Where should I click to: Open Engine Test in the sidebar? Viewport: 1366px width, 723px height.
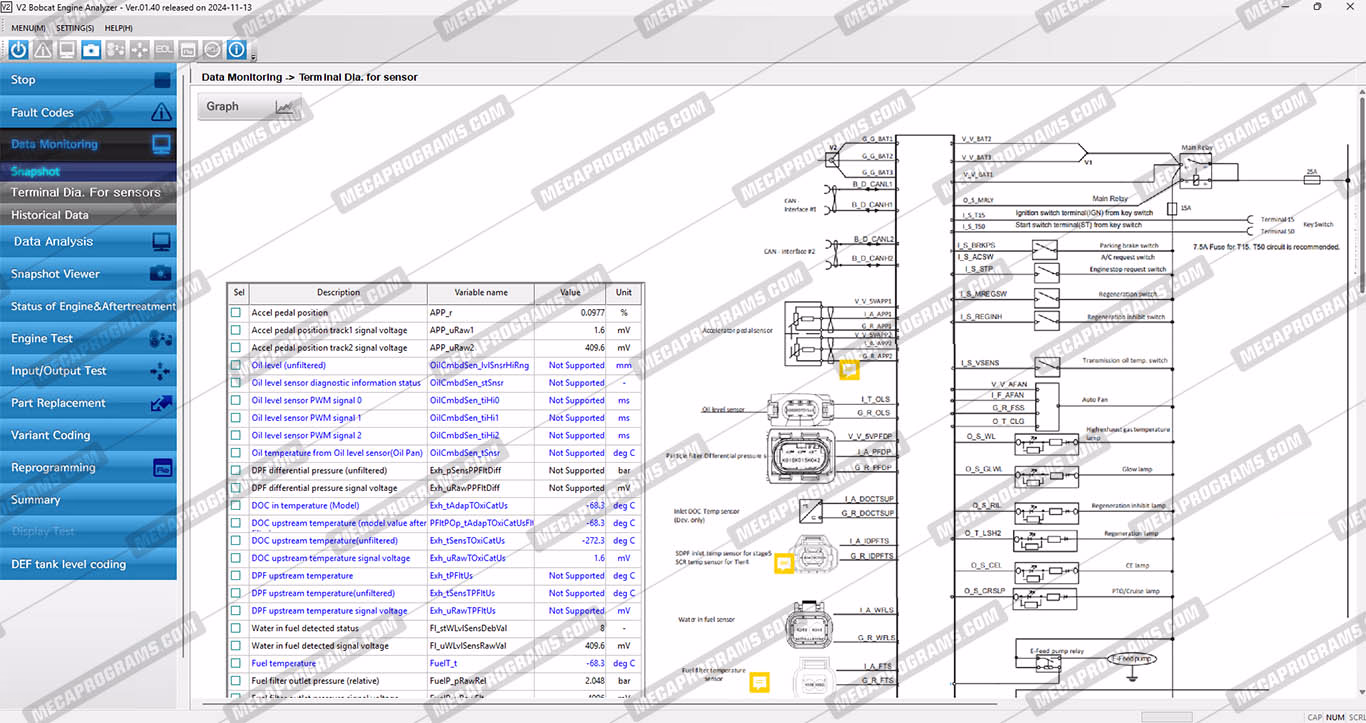[x=88, y=339]
